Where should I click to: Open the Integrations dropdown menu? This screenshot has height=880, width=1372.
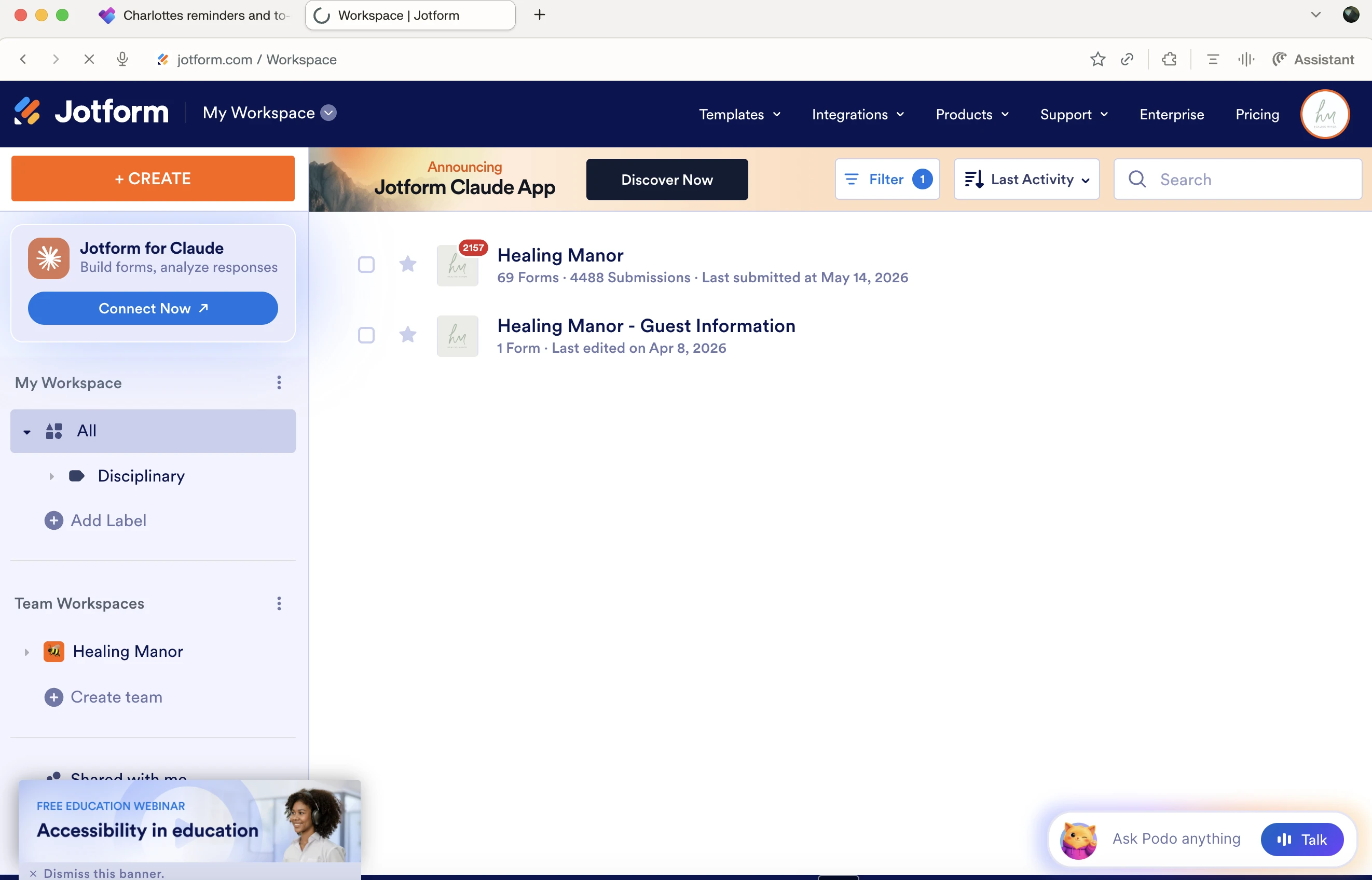[858, 114]
